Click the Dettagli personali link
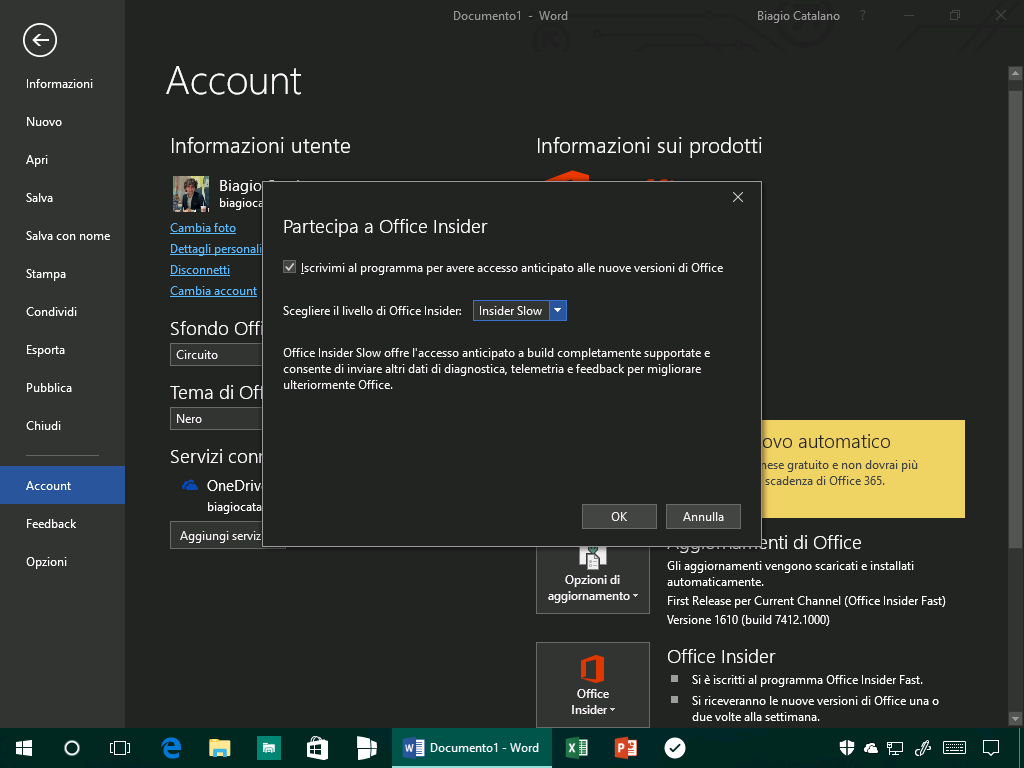The width and height of the screenshot is (1024, 768). (x=216, y=248)
